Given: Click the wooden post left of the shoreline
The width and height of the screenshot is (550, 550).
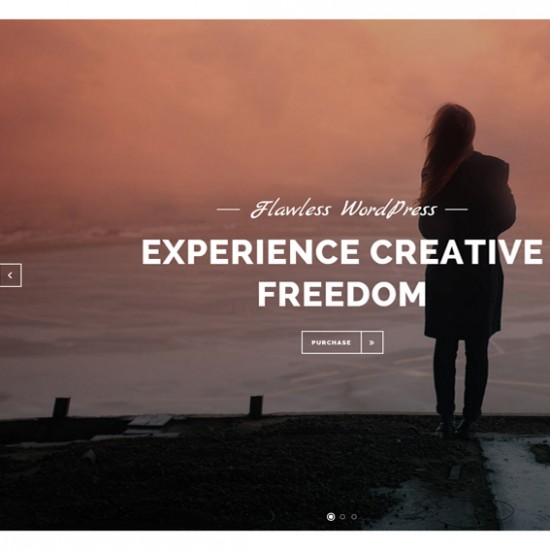Looking at the screenshot, I should 61,408.
